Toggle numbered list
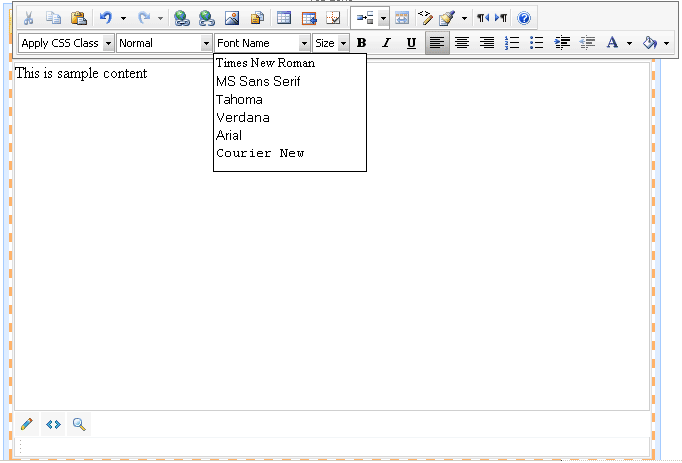 (512, 43)
